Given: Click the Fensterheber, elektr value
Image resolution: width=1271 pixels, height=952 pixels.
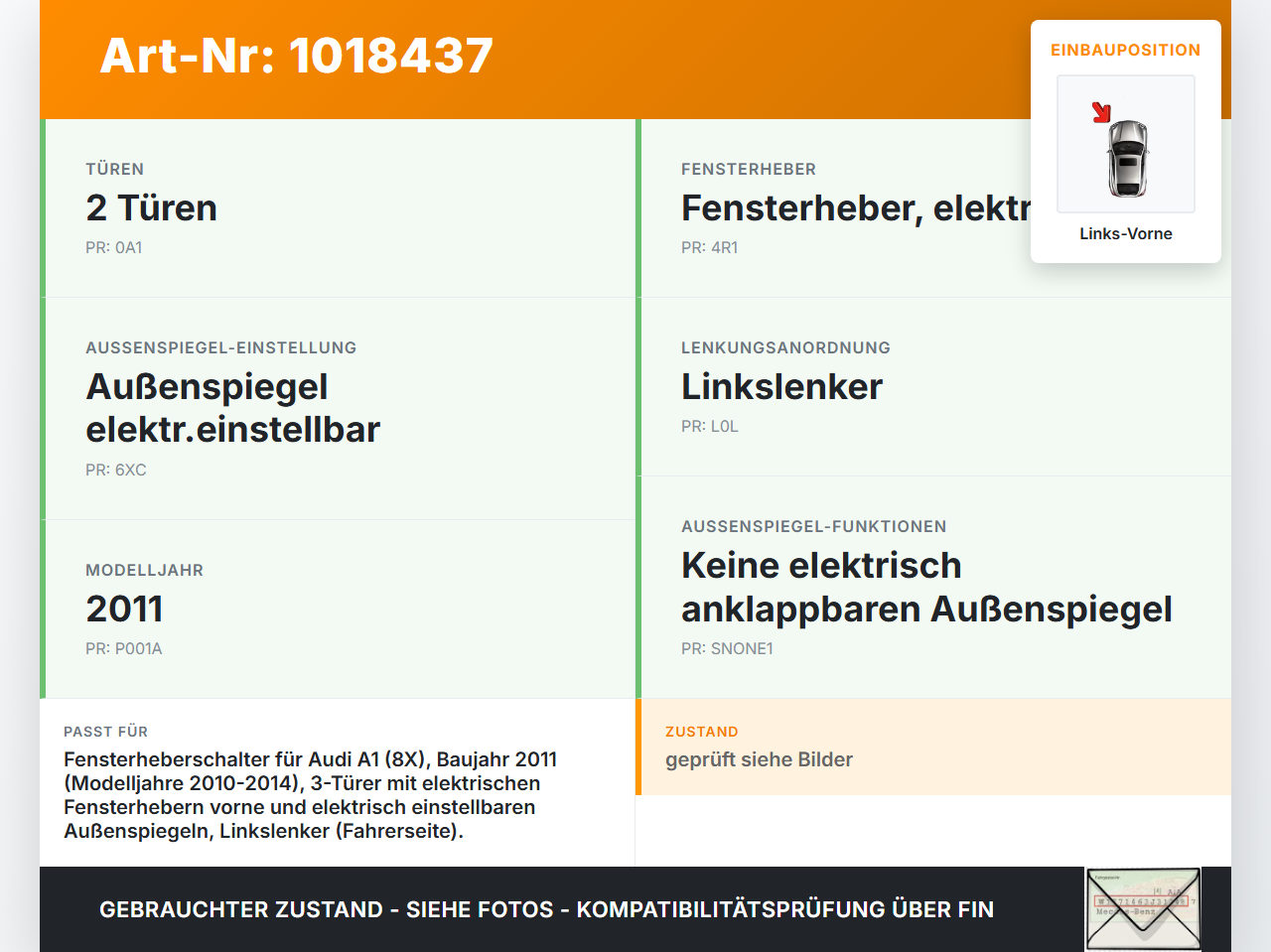Looking at the screenshot, I should [856, 207].
